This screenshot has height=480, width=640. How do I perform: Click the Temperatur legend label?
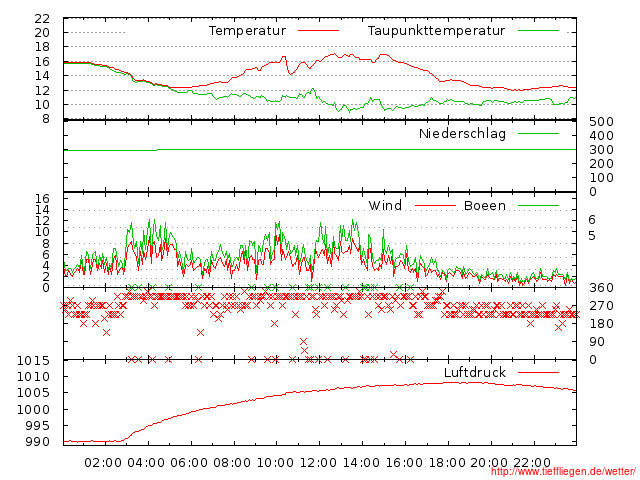click(247, 31)
